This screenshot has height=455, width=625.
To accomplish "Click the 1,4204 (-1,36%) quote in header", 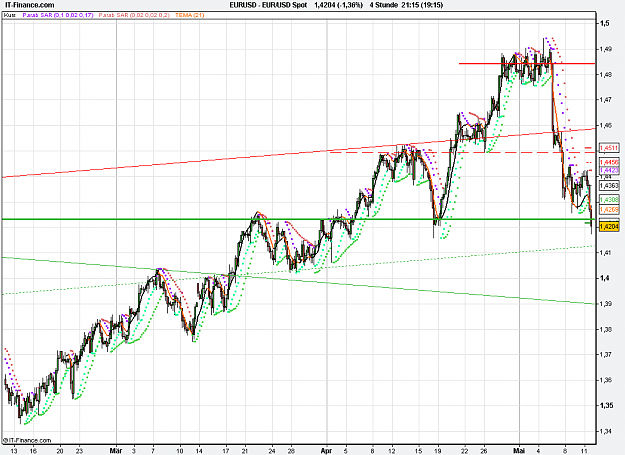I will (x=338, y=5).
